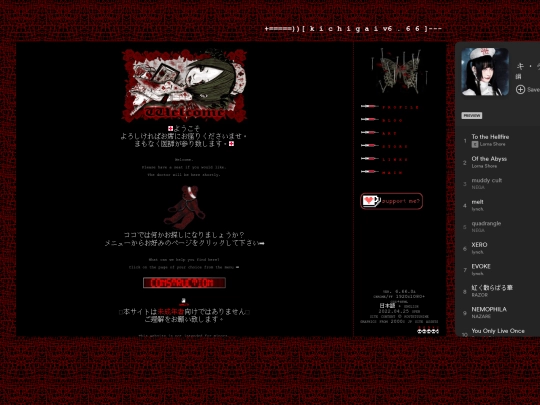
Task: Open the LINKS menu link
Action: [x=395, y=160]
